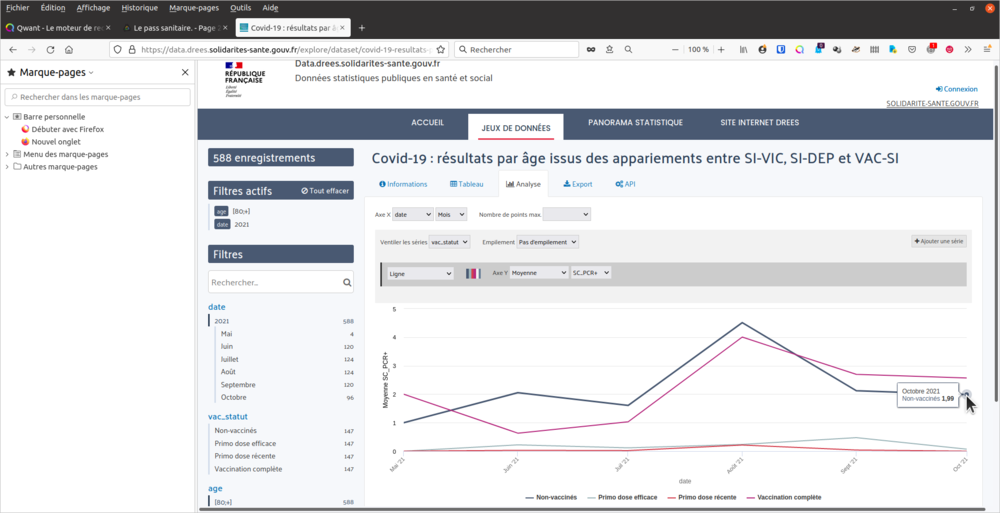Toggle the Non-vaccinés series in the chart legend
Image resolution: width=1000 pixels, height=513 pixels.
551,497
